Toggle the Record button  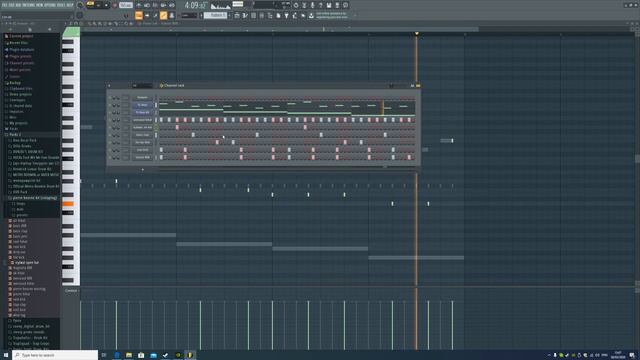(115, 5)
